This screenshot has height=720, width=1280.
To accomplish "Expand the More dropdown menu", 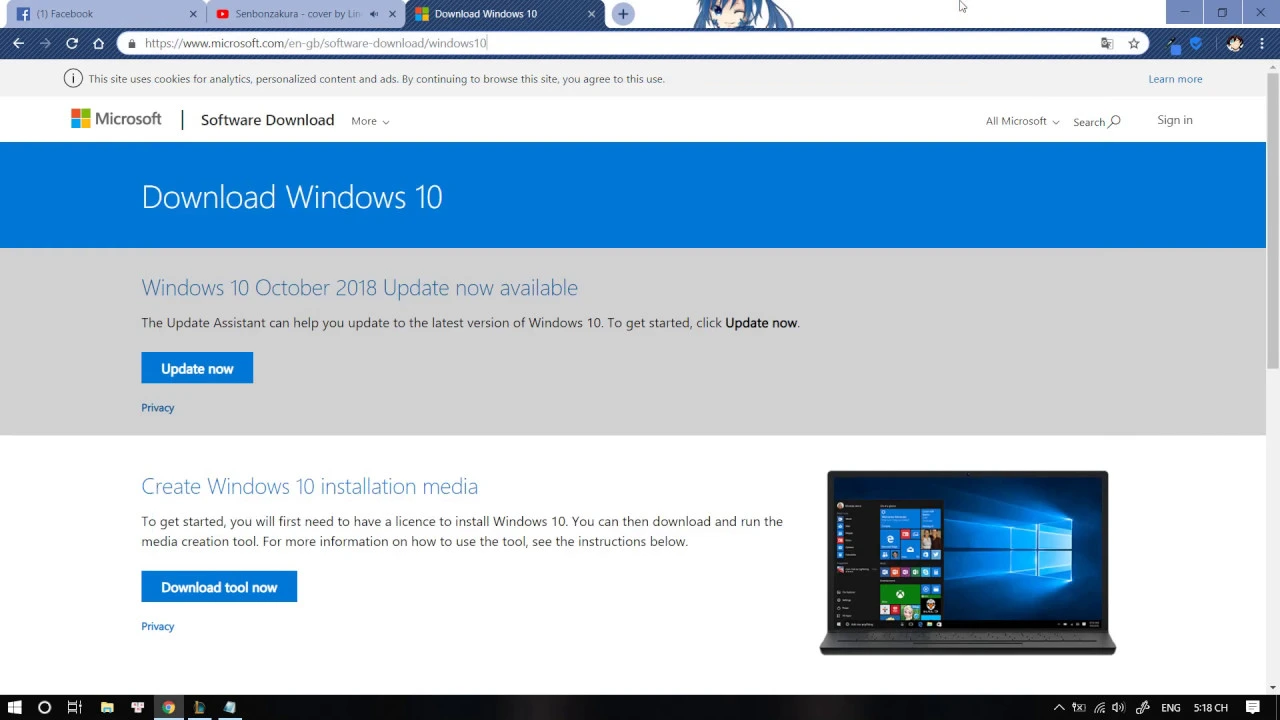I will tap(370, 121).
